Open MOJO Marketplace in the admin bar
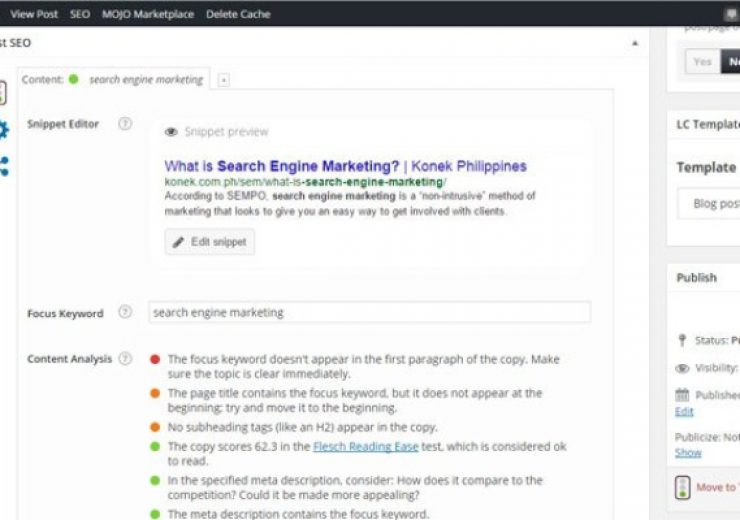The height and width of the screenshot is (520, 740). click(148, 14)
